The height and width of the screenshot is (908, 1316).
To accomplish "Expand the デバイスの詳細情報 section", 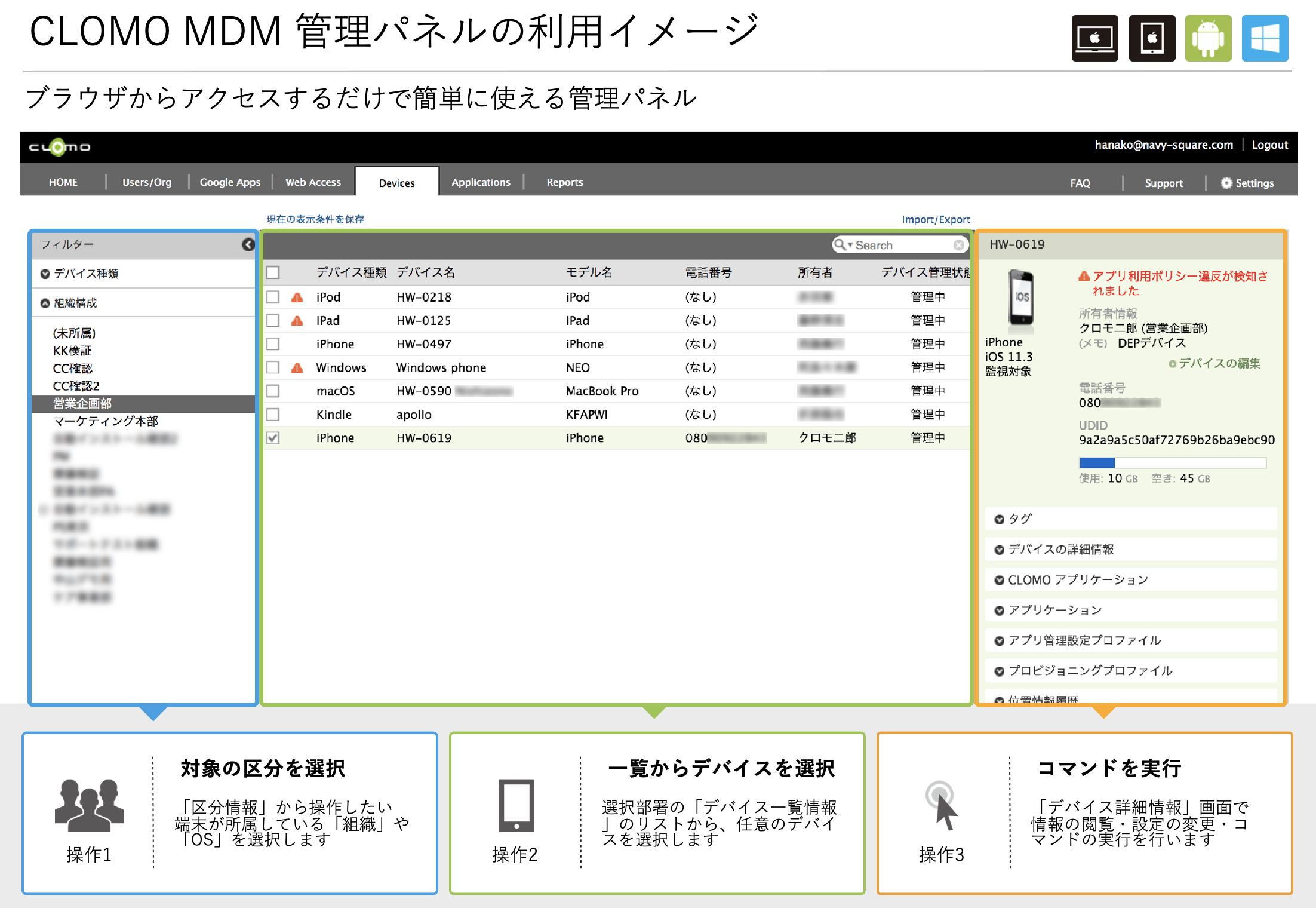I will 1131,549.
